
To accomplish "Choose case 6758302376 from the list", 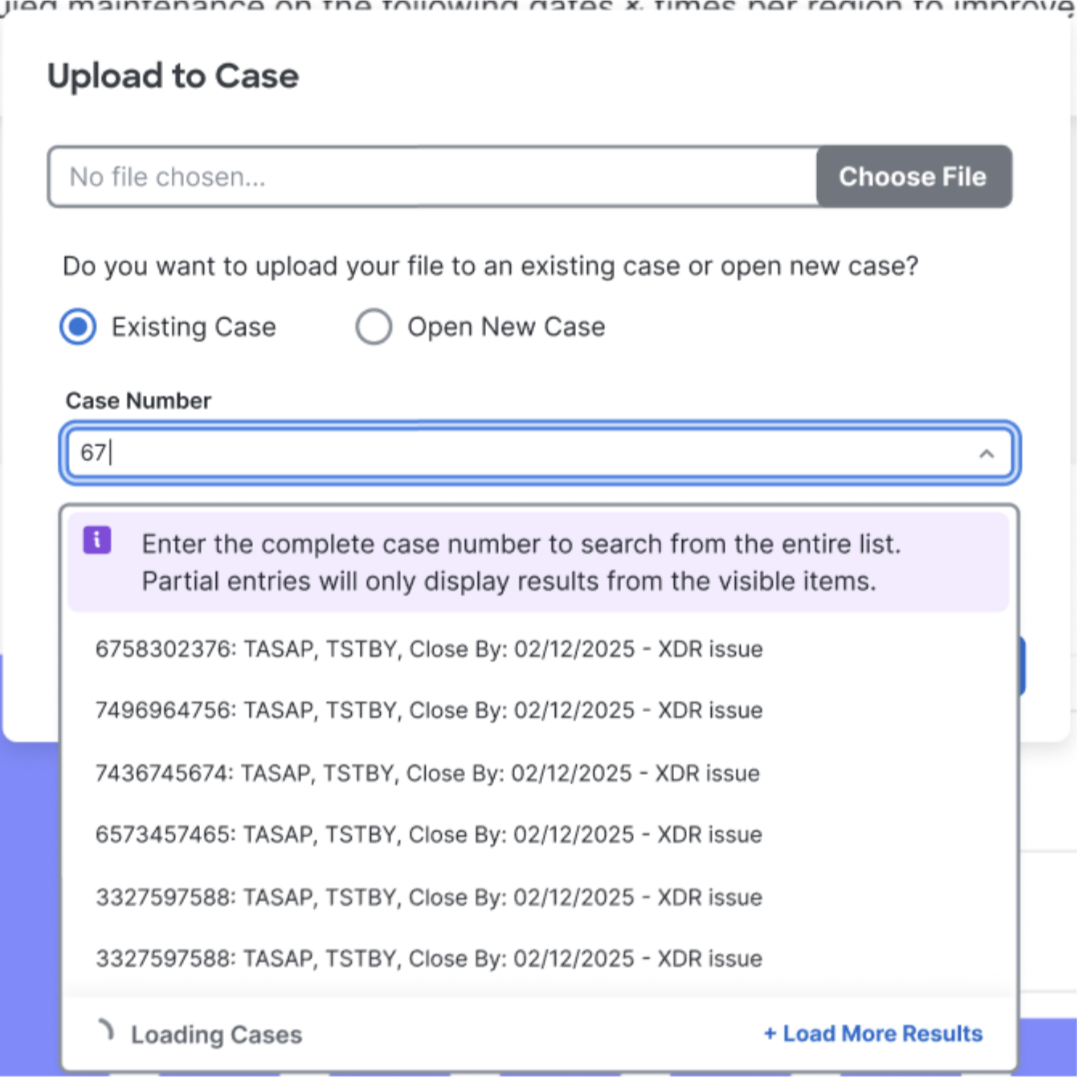I will click(428, 649).
